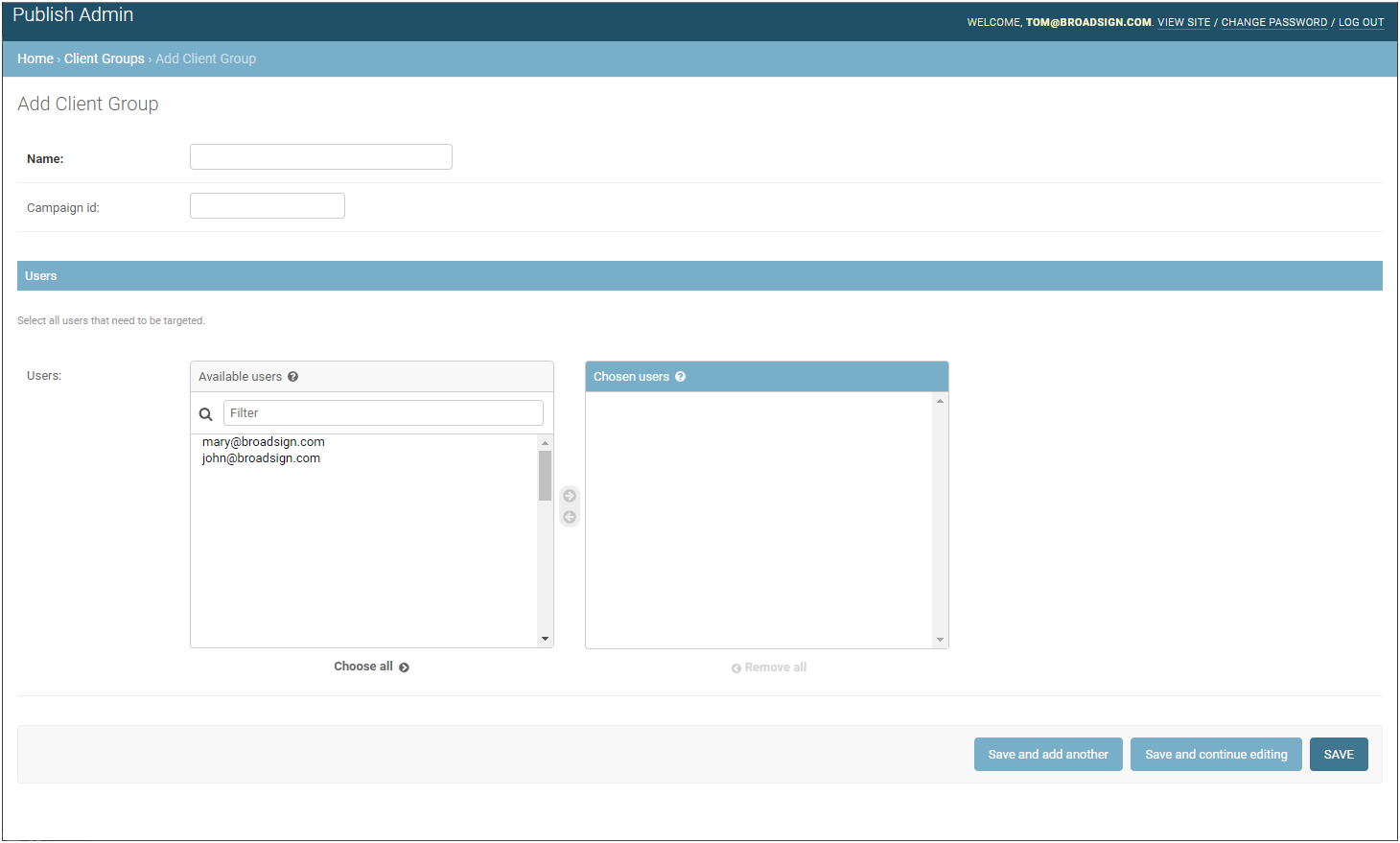The image size is (1400, 843).
Task: Focus the Name input field
Action: click(321, 157)
